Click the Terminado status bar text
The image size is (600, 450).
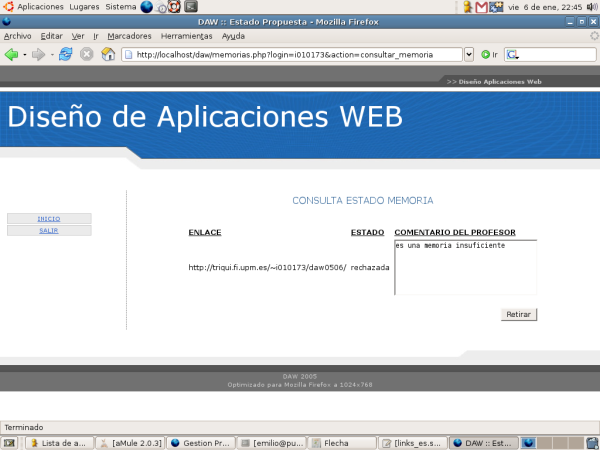(x=24, y=427)
